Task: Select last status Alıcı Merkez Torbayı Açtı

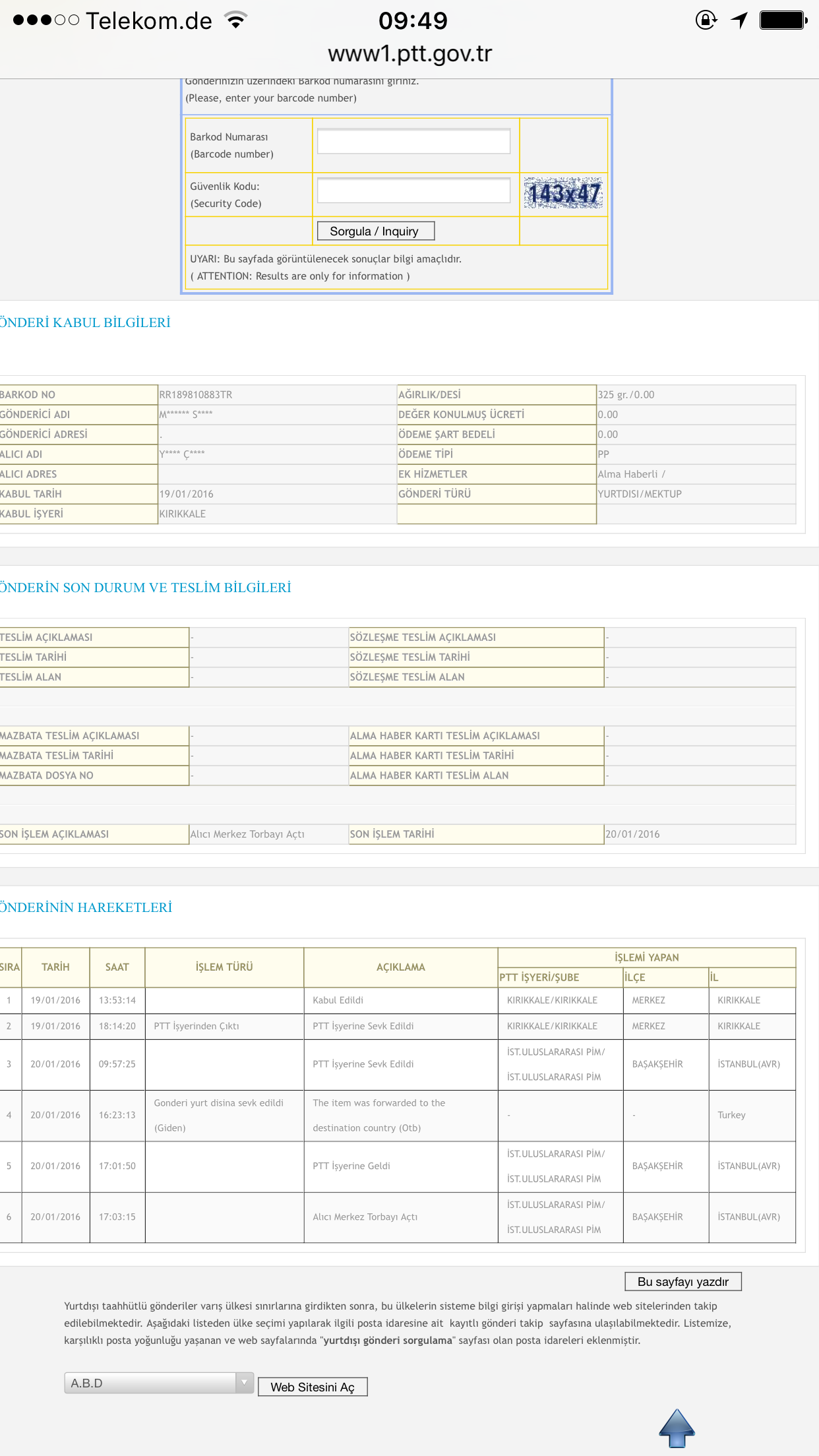Action: tap(247, 834)
